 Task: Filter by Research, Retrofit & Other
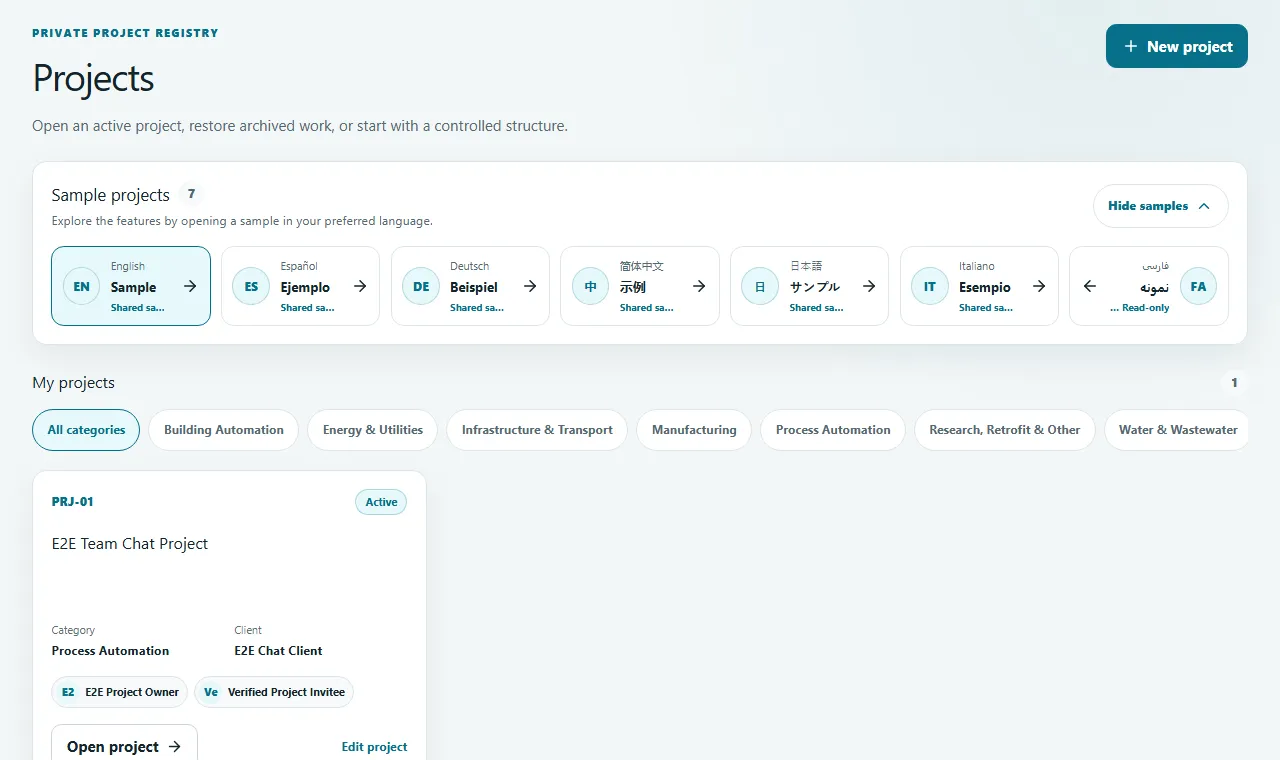pyautogui.click(x=1005, y=430)
